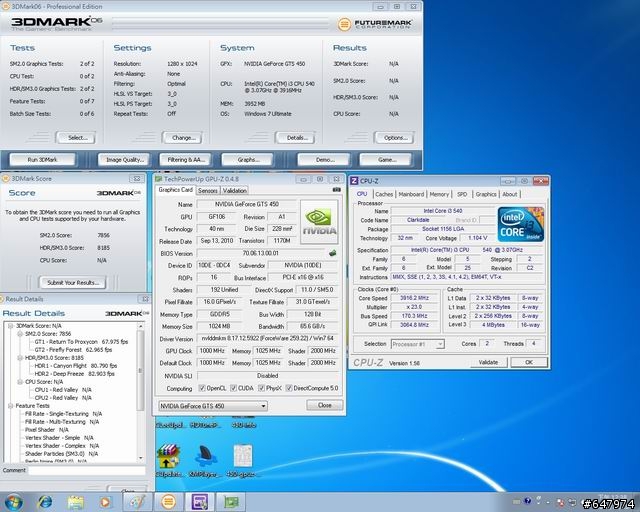The image size is (640, 512).
Task: Collapse the CPU Score tree node
Action: [x=20, y=382]
